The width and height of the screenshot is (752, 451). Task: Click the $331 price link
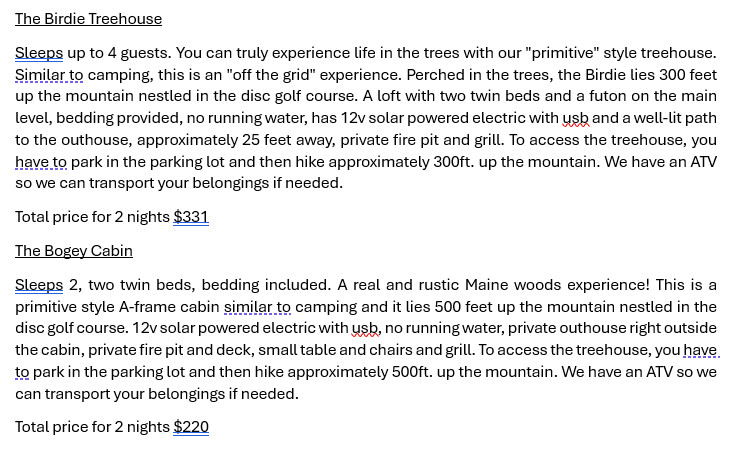[190, 217]
